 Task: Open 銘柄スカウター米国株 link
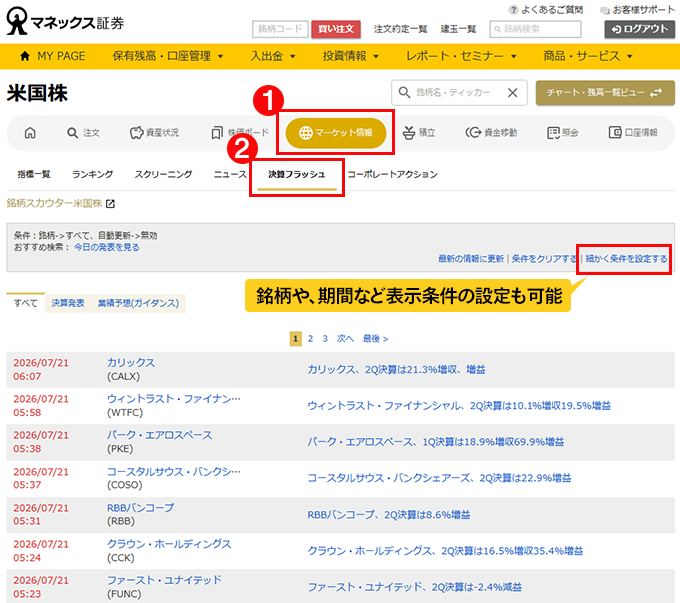[x=54, y=203]
